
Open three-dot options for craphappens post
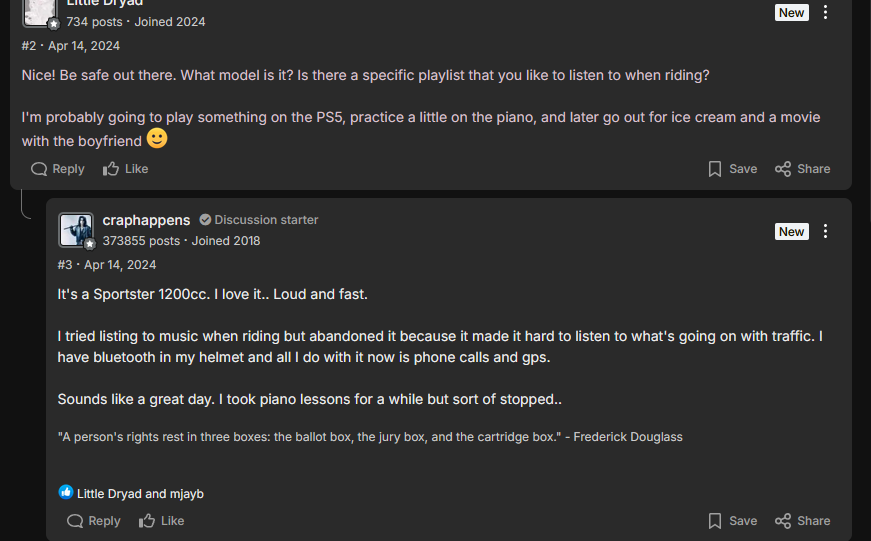click(x=825, y=231)
